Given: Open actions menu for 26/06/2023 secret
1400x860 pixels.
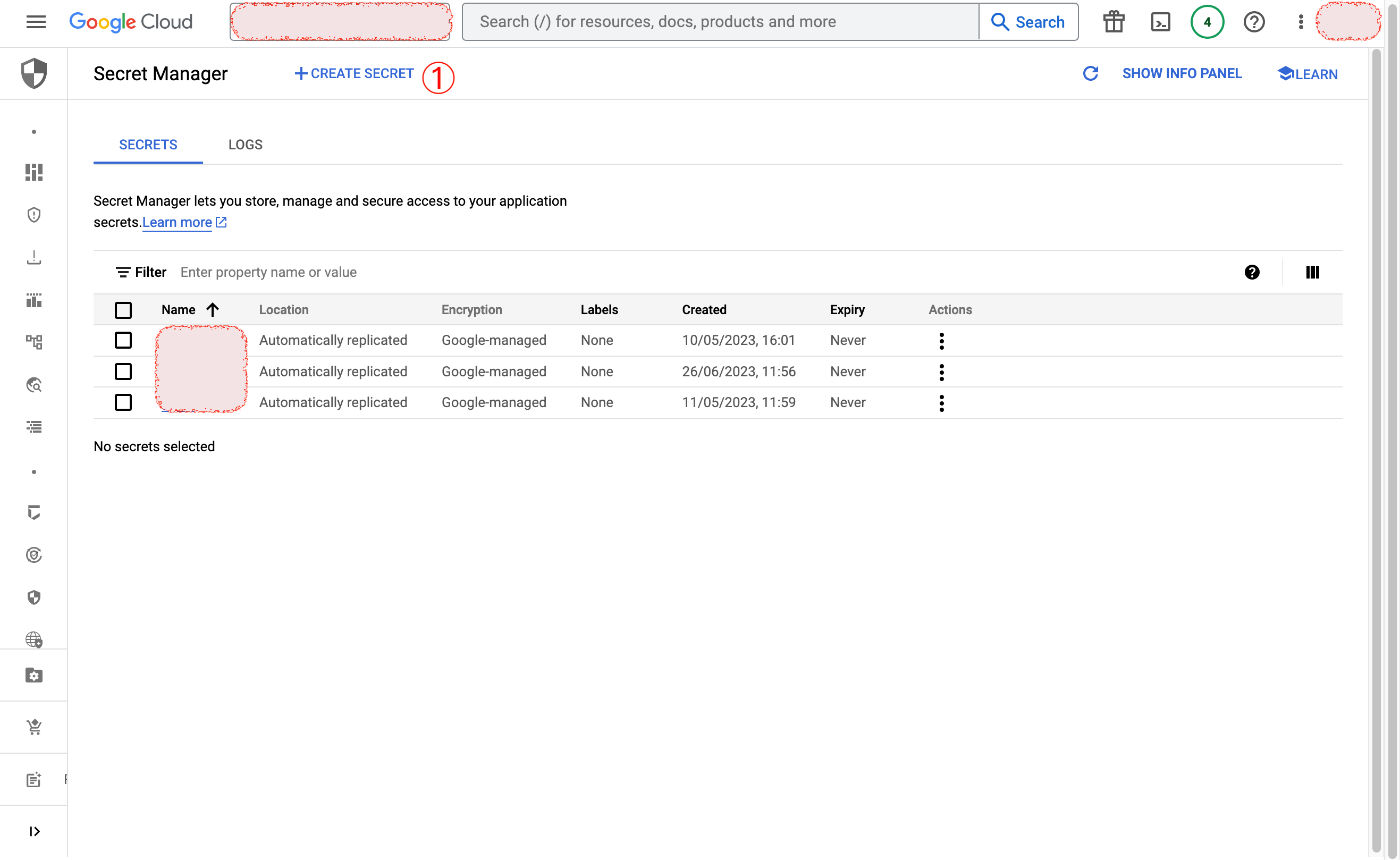Looking at the screenshot, I should point(942,372).
